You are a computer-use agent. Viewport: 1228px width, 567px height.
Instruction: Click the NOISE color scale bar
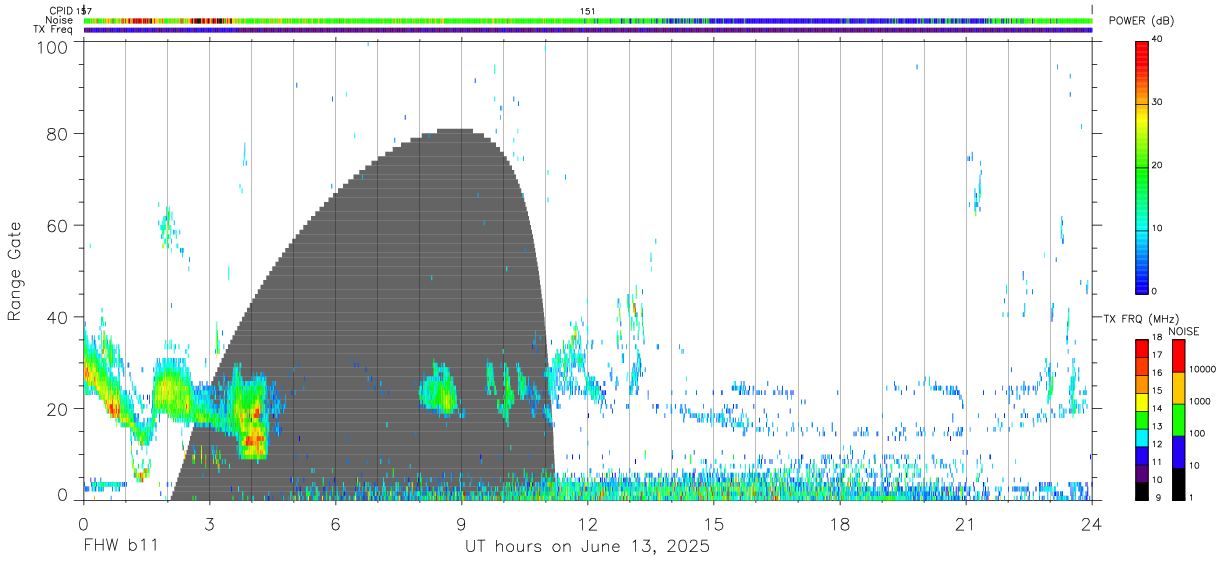click(x=1179, y=419)
